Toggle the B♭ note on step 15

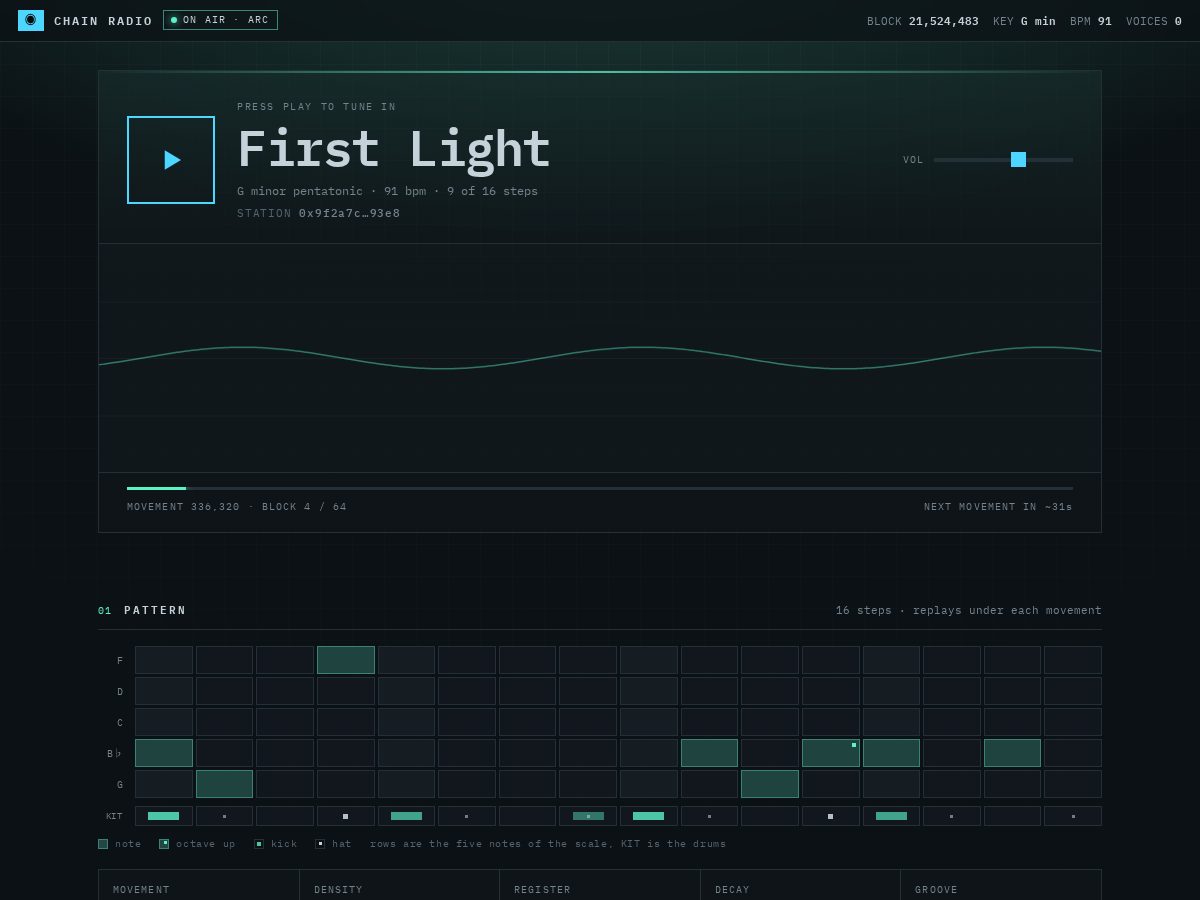(1013, 753)
